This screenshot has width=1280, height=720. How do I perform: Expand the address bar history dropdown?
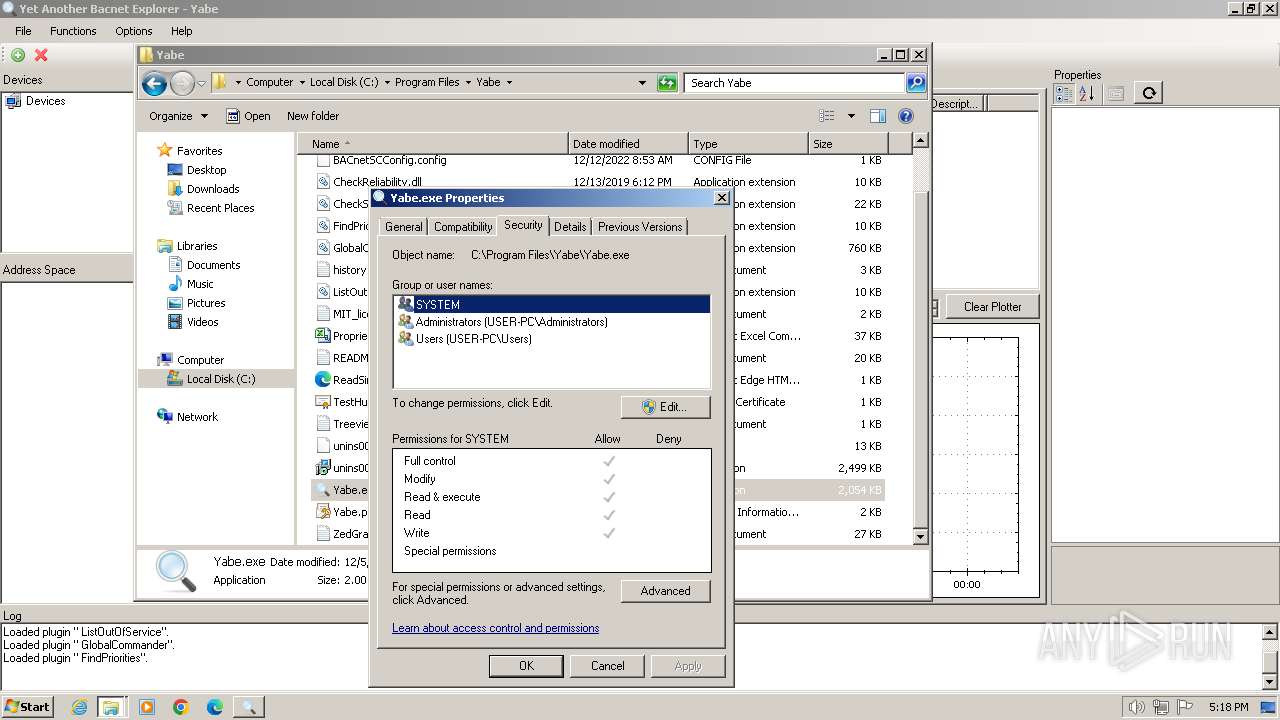coord(642,83)
